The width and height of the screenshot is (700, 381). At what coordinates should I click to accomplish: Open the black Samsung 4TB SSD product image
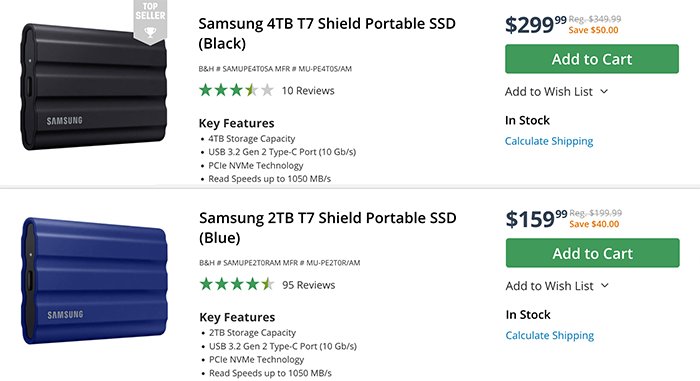(94, 87)
